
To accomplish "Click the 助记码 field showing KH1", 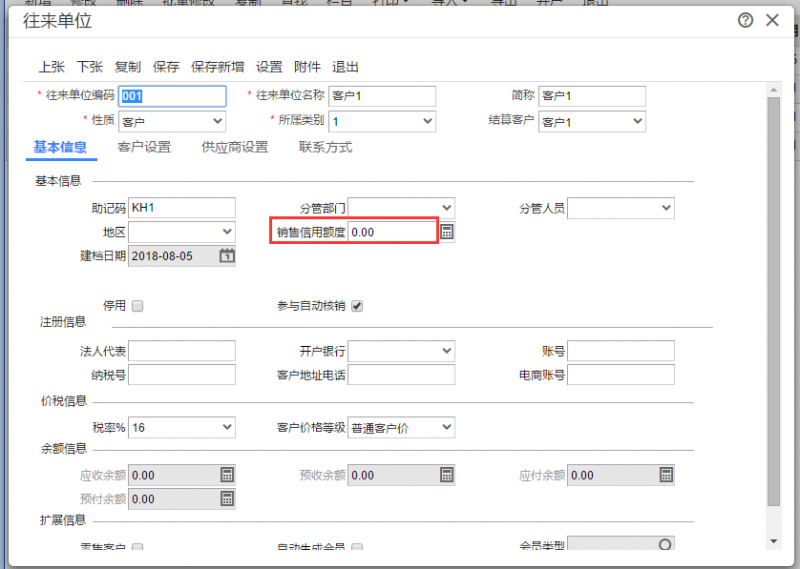I will click(182, 208).
